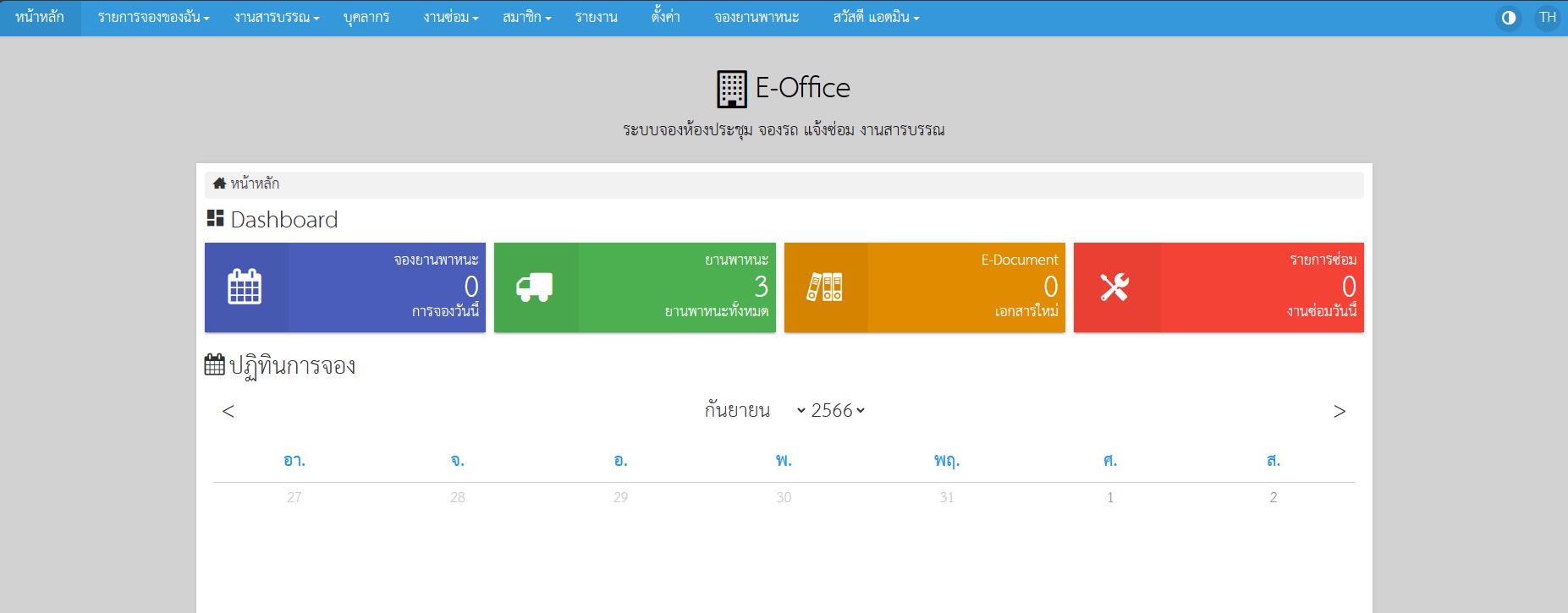Click the อ. weekday column header

[621, 461]
